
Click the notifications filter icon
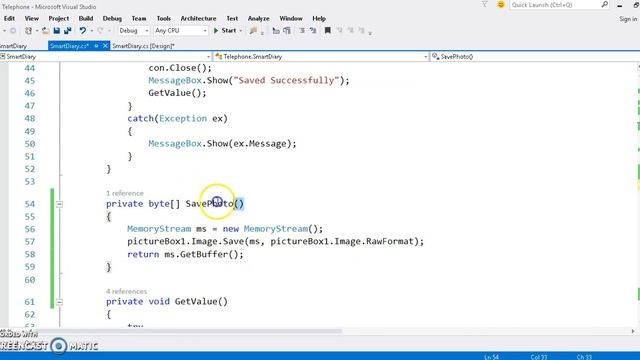(484, 4)
